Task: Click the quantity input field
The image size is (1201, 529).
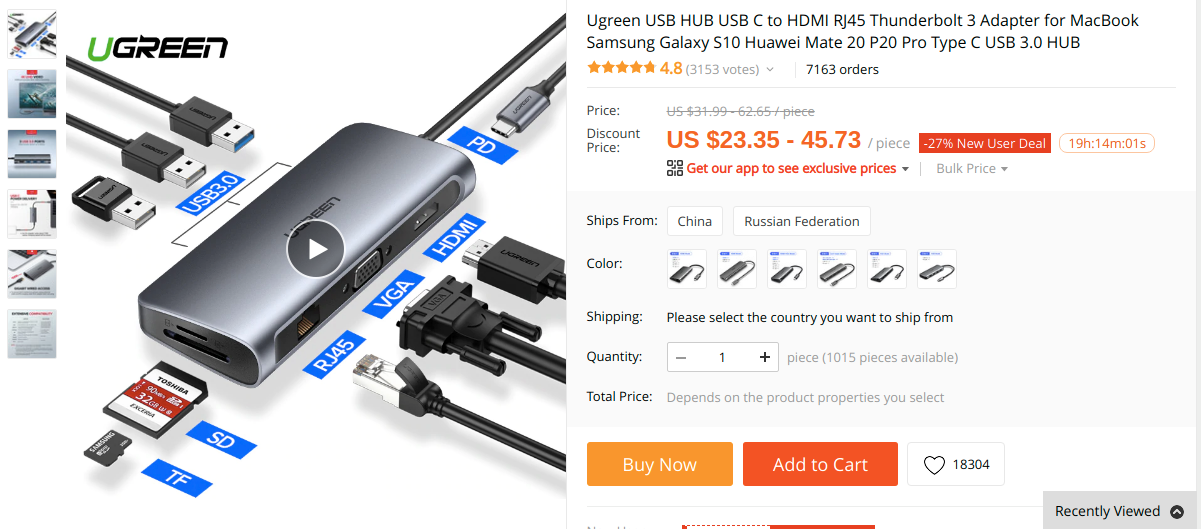Action: click(723, 357)
